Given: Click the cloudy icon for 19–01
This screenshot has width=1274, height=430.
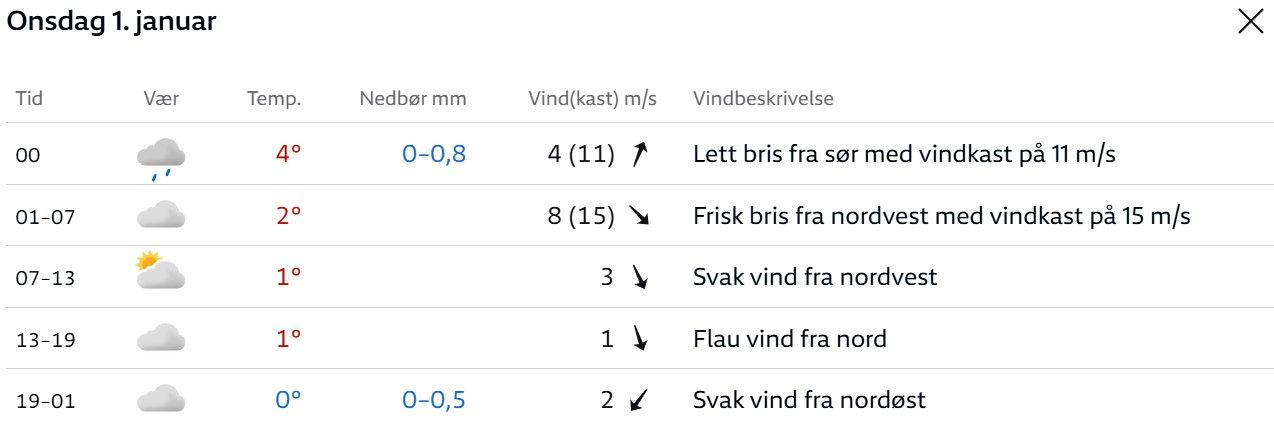Looking at the screenshot, I should pyautogui.click(x=160, y=400).
